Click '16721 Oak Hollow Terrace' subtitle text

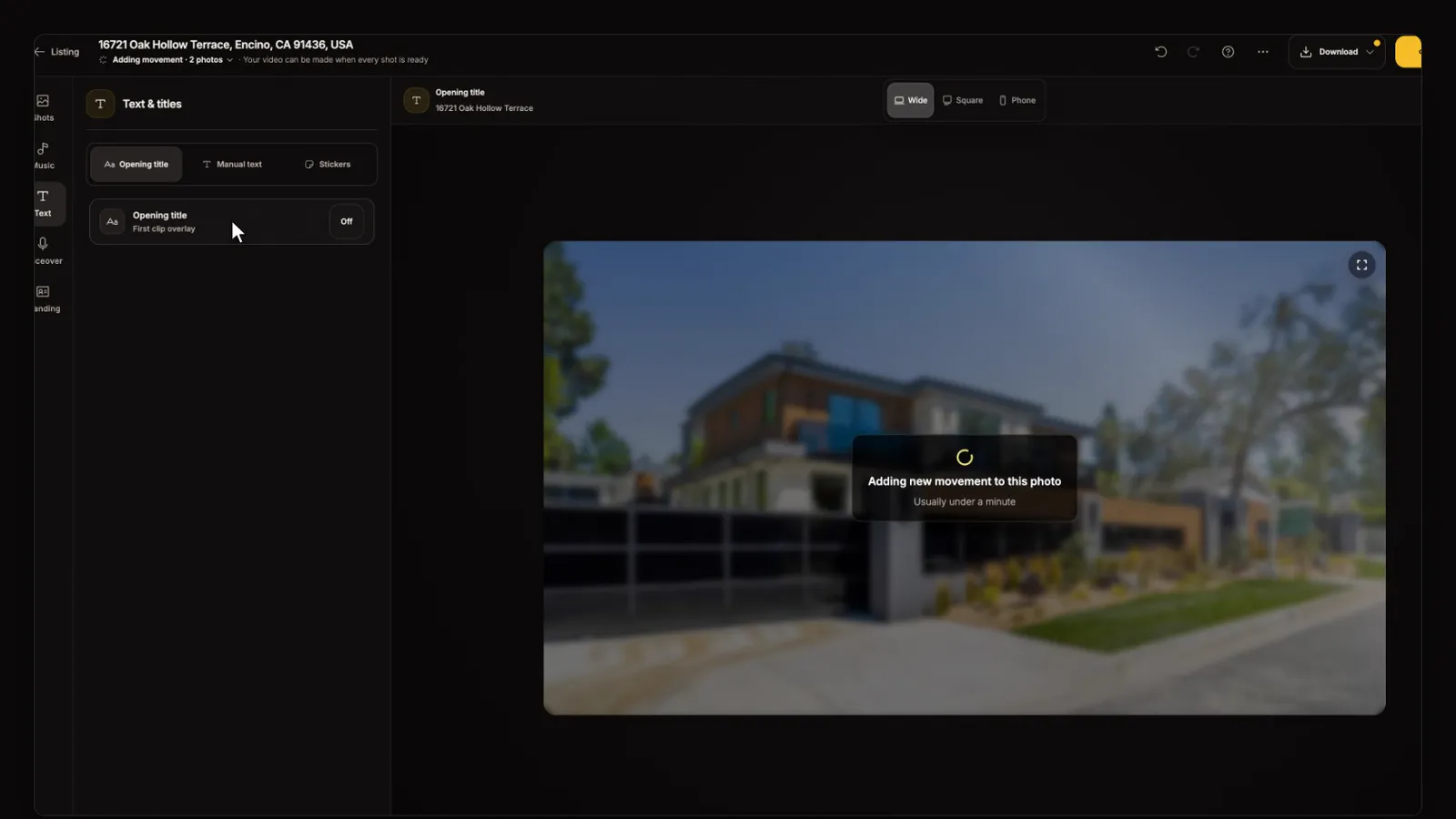(x=484, y=108)
